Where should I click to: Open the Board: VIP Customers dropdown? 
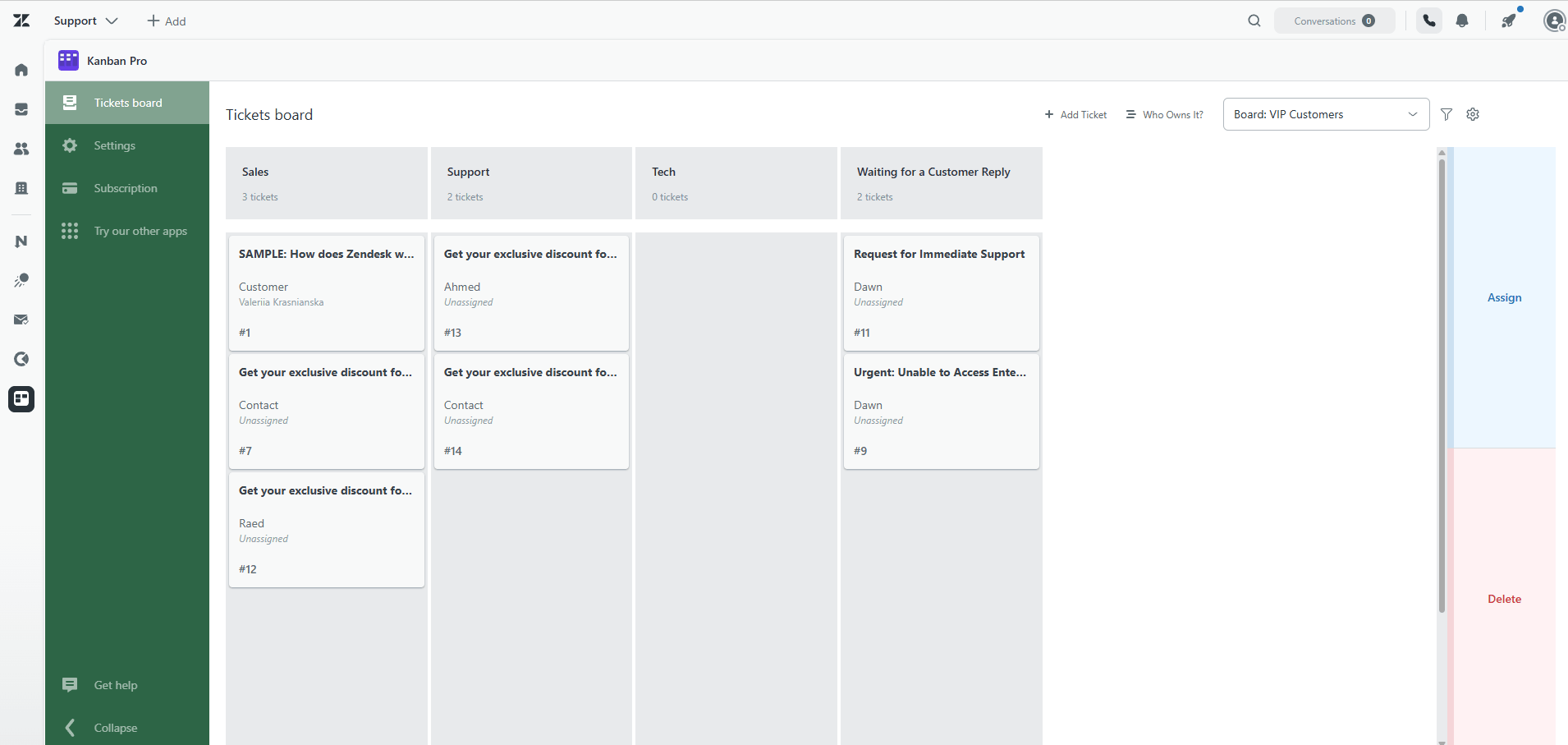point(1326,114)
